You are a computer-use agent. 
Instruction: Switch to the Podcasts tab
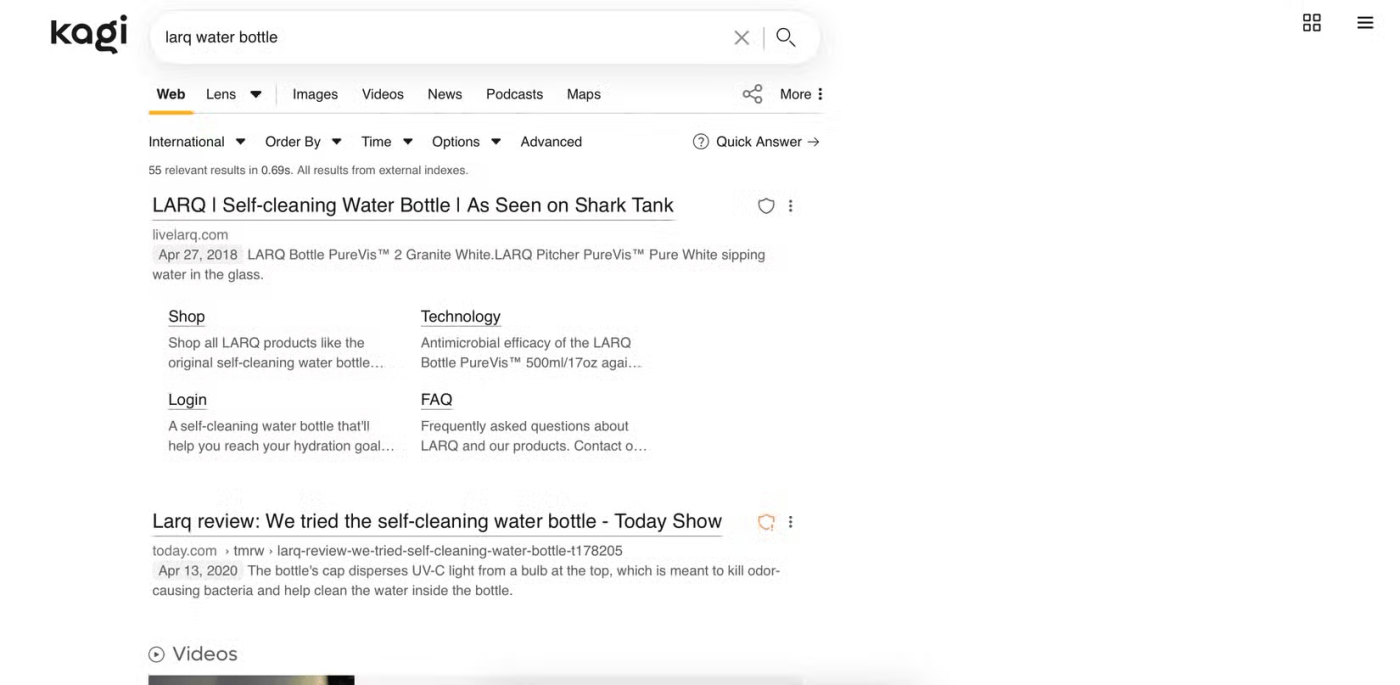(x=514, y=94)
